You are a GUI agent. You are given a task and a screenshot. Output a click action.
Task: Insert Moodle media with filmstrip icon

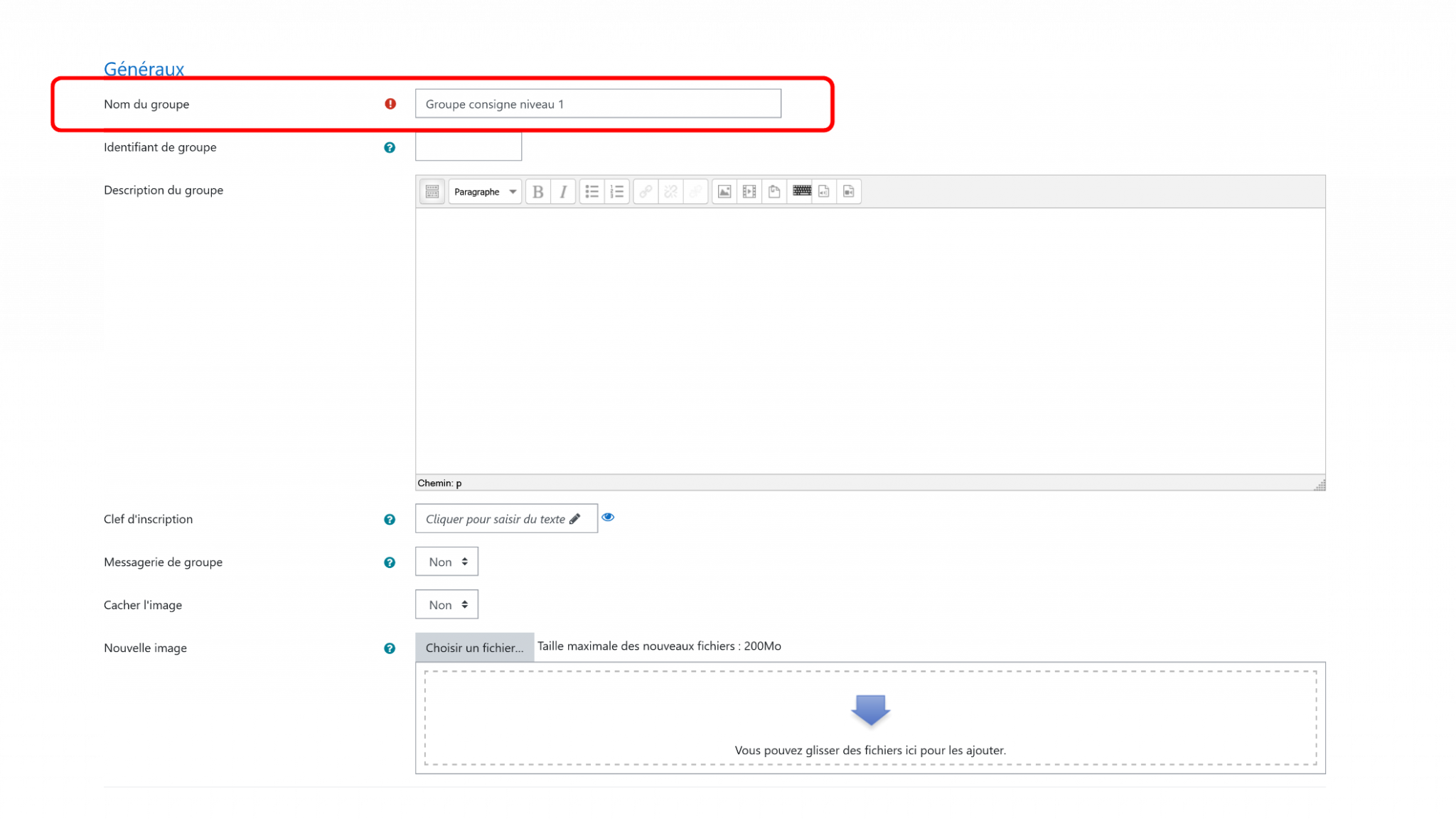pyautogui.click(x=749, y=191)
